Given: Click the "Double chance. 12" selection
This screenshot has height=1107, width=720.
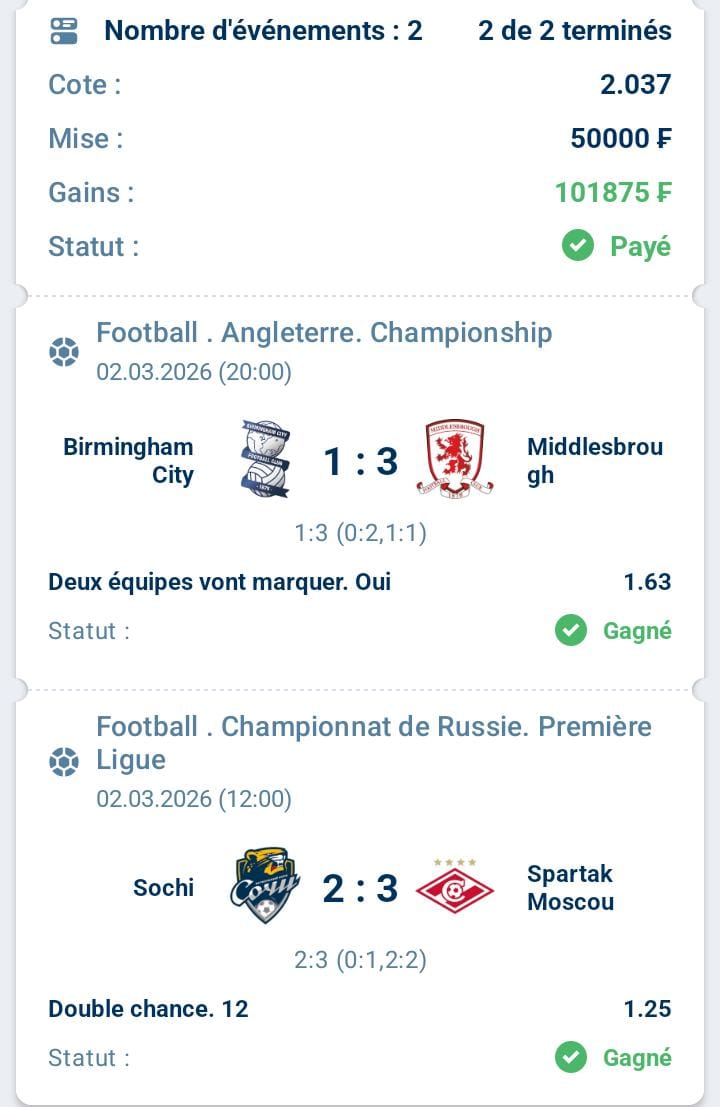Looking at the screenshot, I should [x=148, y=1009].
